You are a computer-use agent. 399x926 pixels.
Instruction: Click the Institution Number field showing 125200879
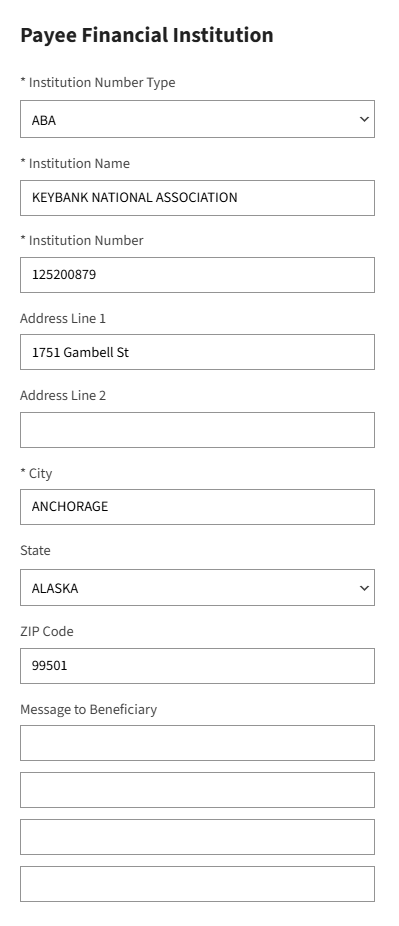click(x=197, y=275)
